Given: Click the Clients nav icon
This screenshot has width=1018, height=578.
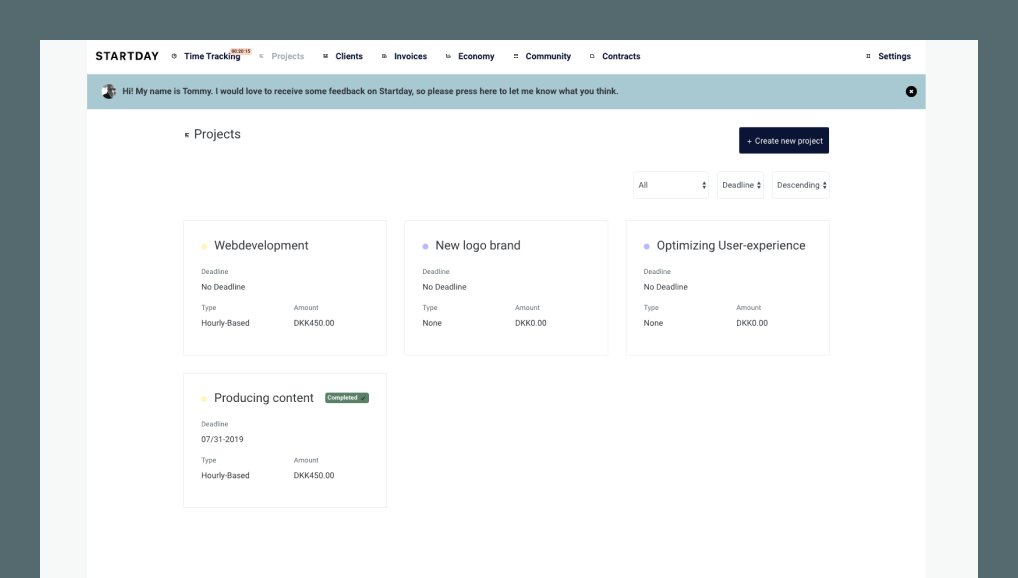Looking at the screenshot, I should click(325, 57).
